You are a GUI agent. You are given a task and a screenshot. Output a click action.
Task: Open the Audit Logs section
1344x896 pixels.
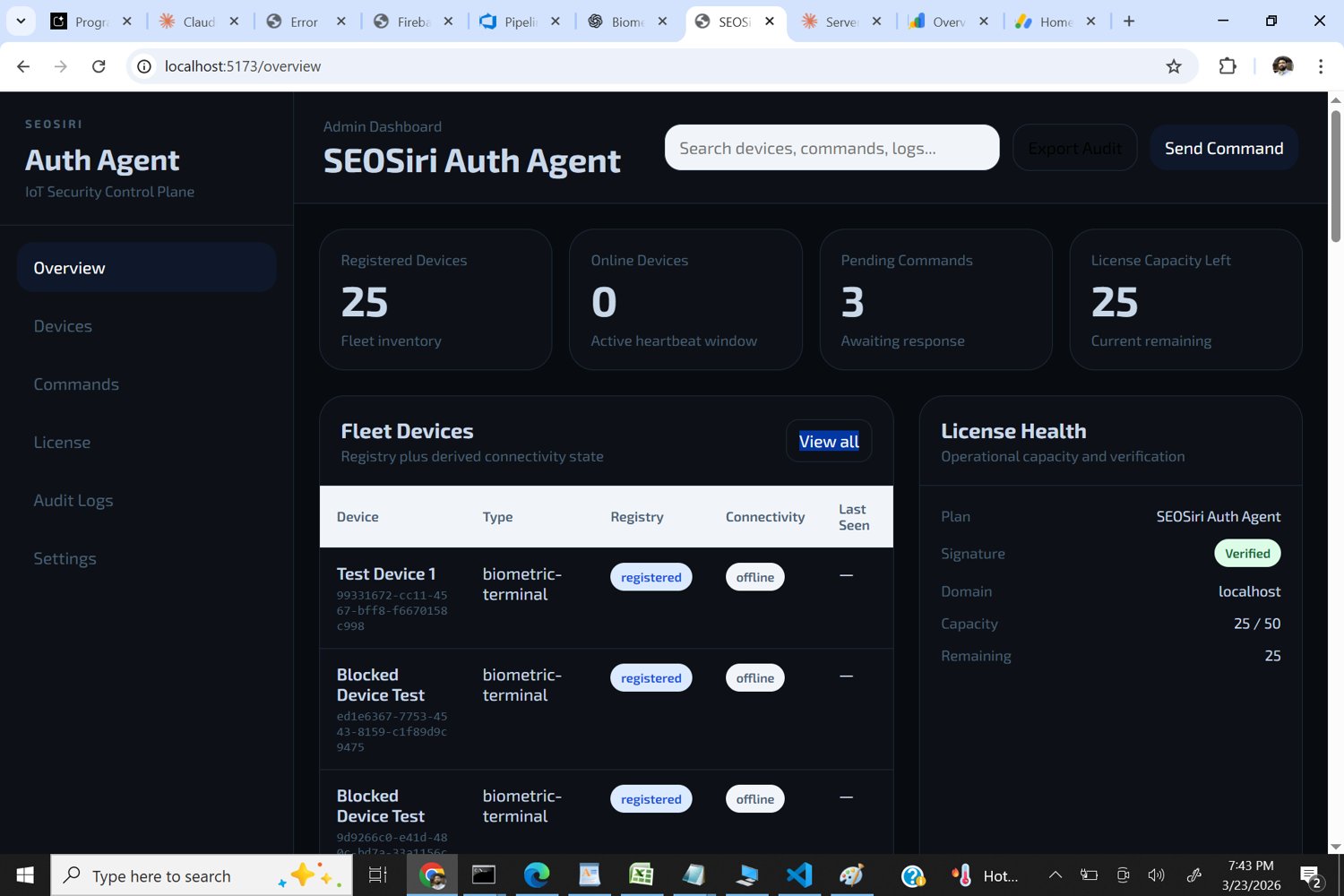click(x=73, y=500)
